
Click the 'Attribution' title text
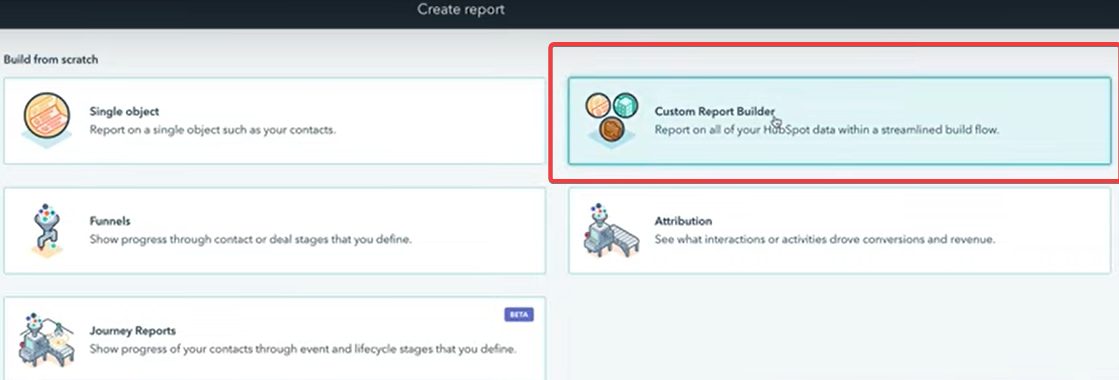pos(684,221)
